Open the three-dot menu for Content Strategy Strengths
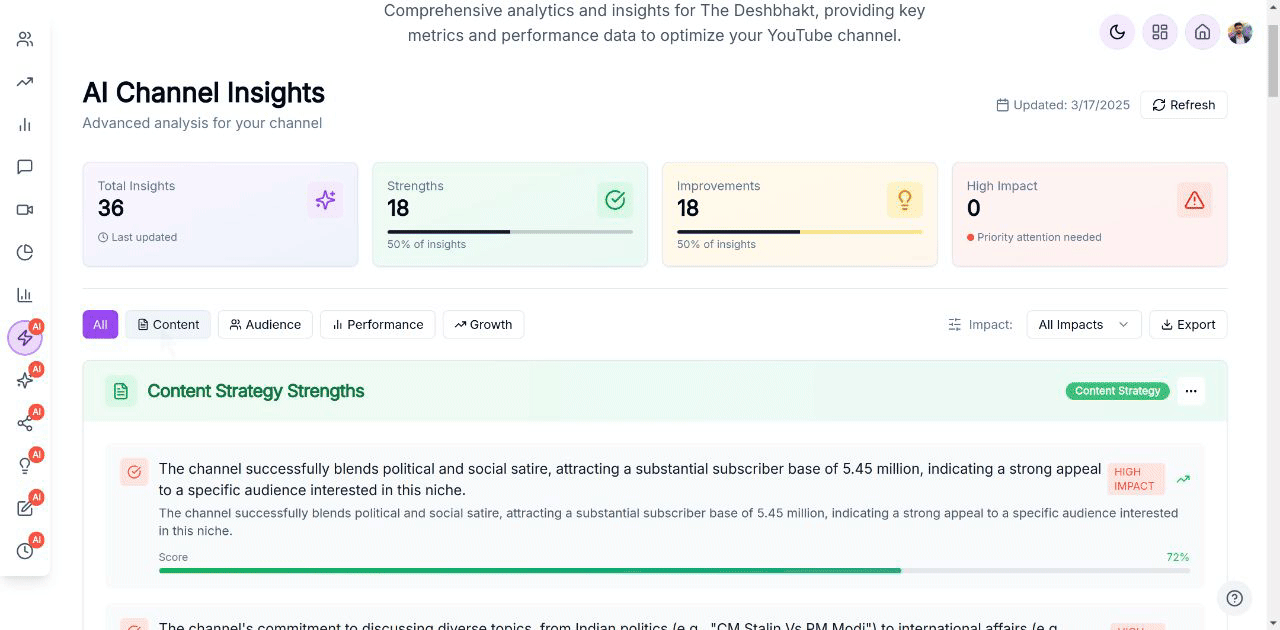1280x630 pixels. [1191, 391]
